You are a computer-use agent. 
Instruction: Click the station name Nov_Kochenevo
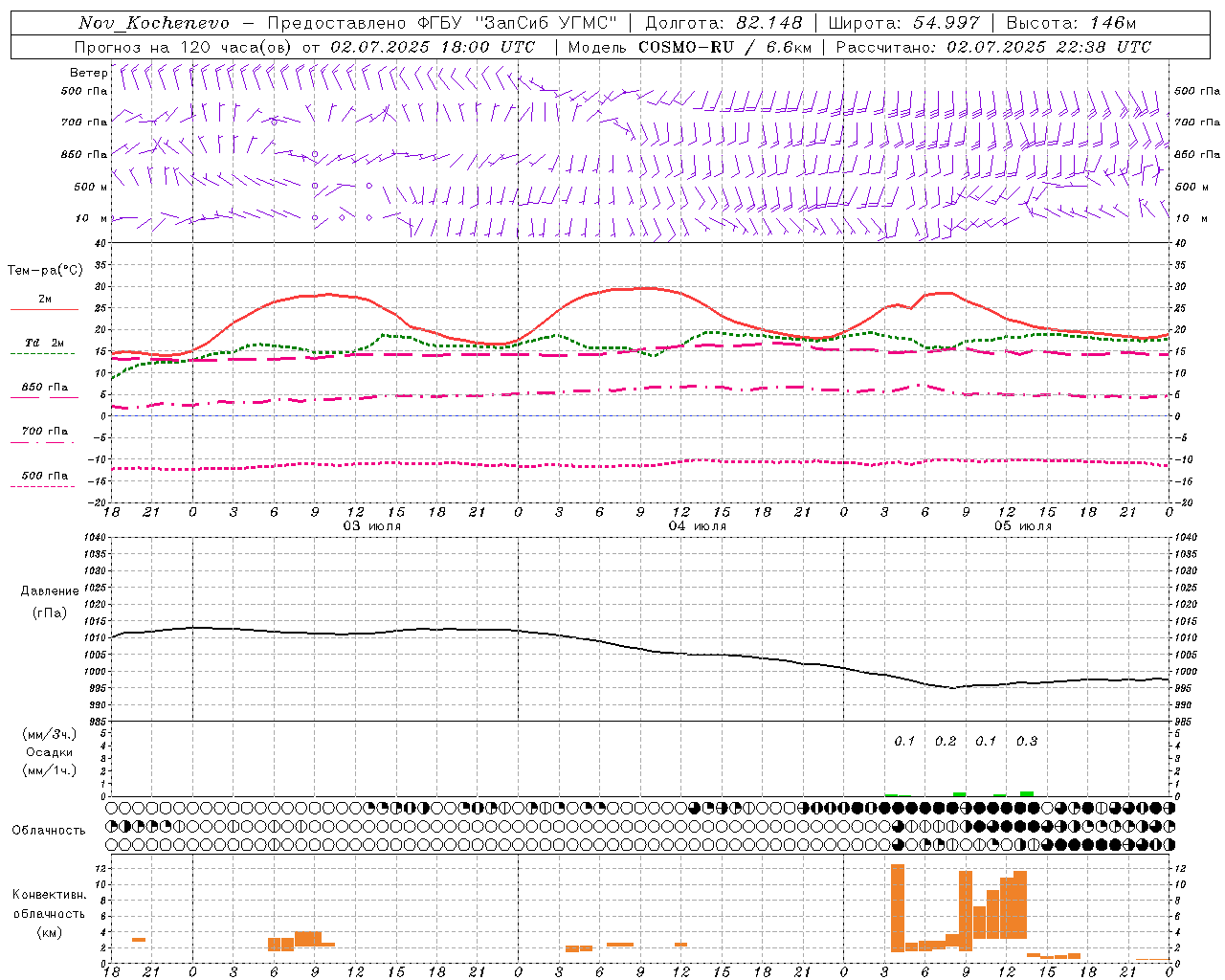coord(154,23)
